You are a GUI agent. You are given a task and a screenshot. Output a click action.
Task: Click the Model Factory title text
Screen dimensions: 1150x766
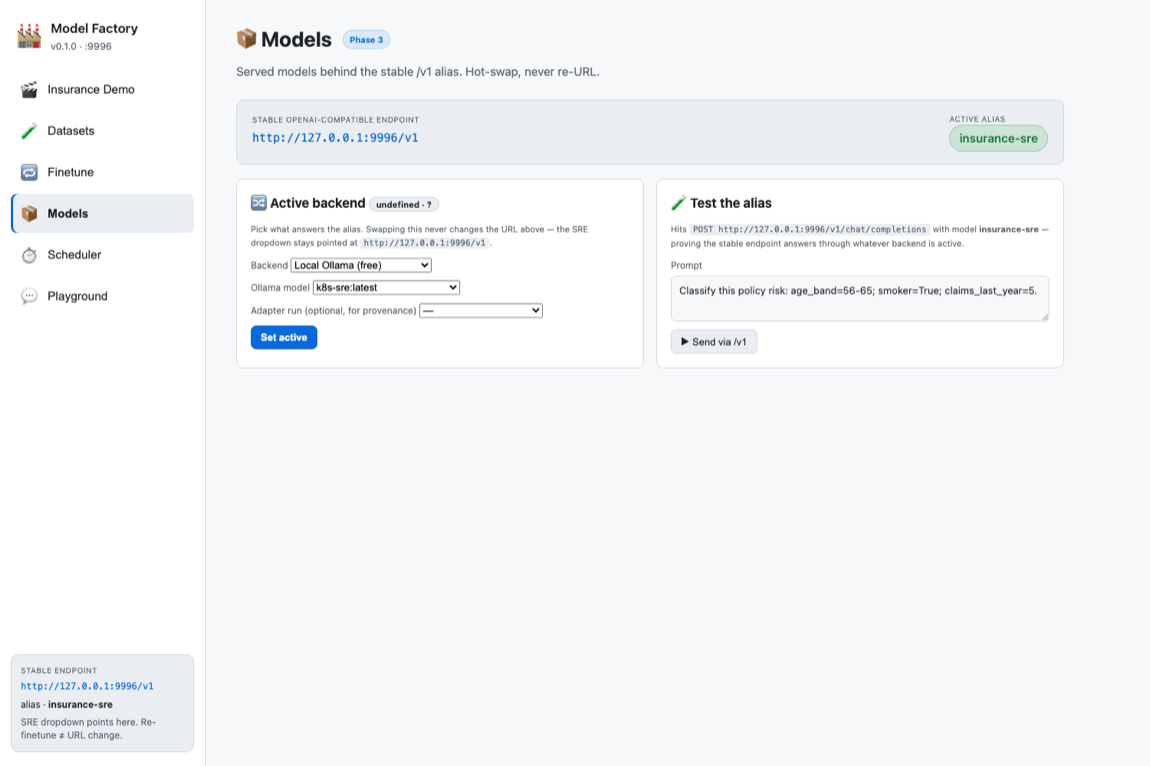click(94, 29)
